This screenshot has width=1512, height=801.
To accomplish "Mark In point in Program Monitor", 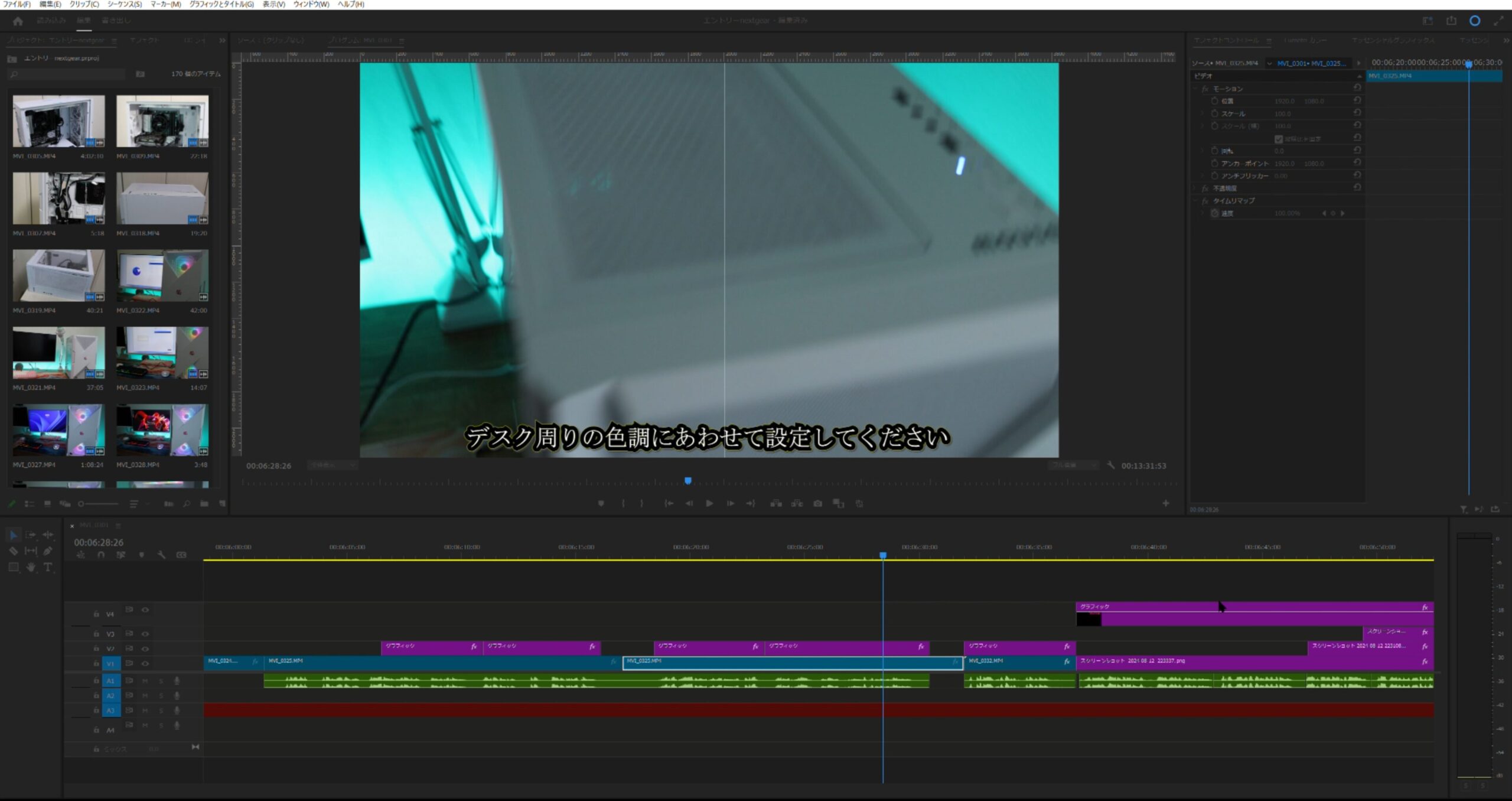I will (623, 503).
